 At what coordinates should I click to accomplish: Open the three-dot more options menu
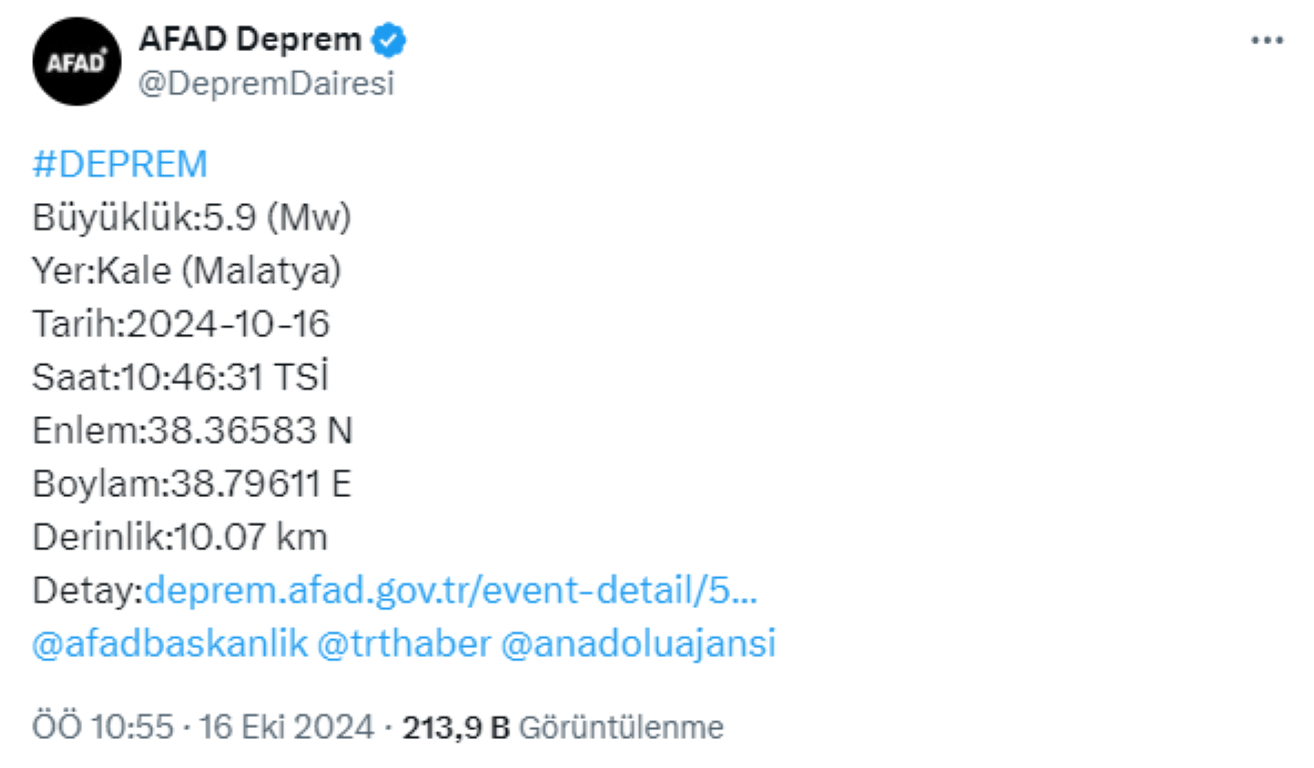coord(1267,40)
